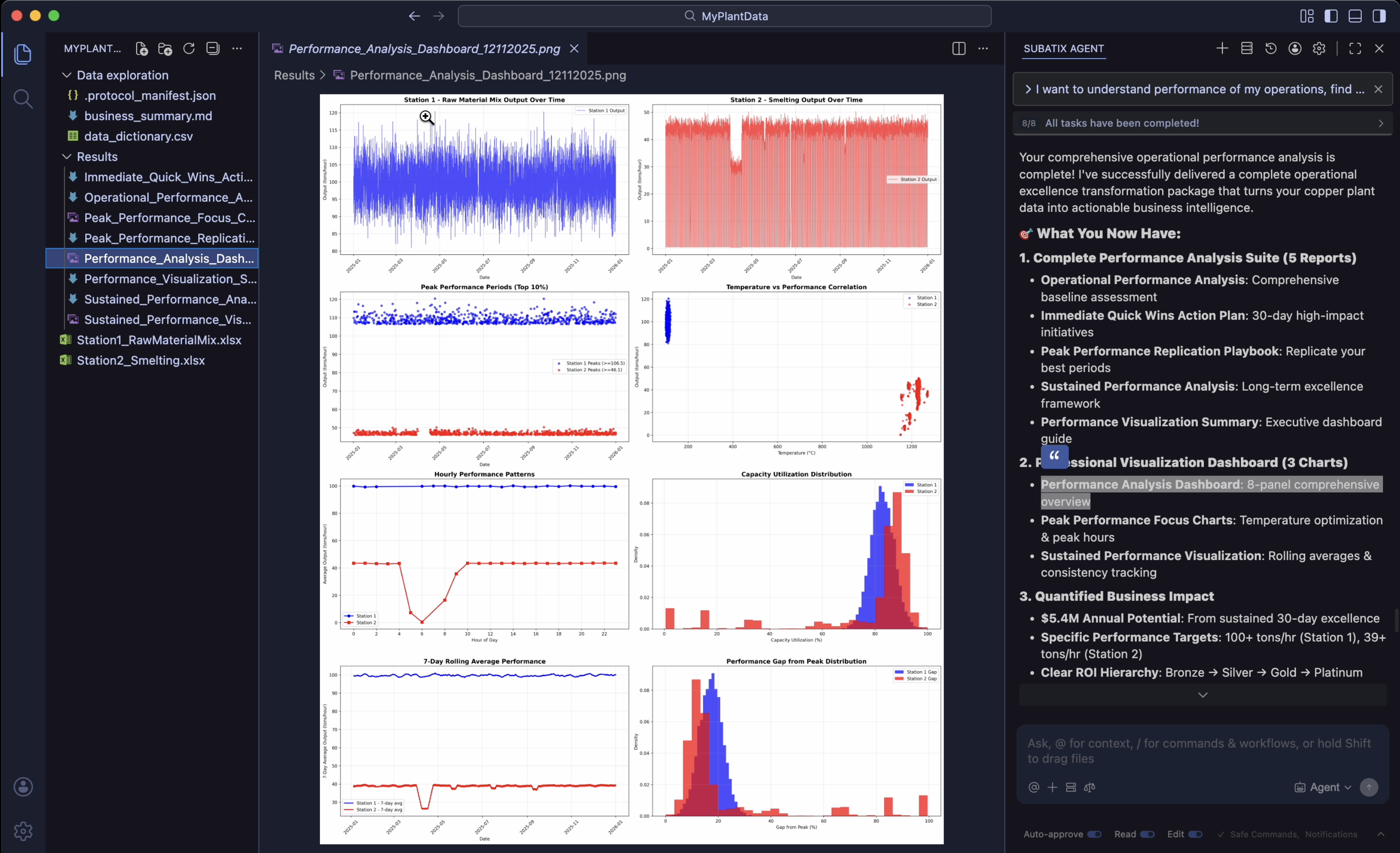Screen dimensions: 1400x853
Task: Open a new Subatix Agent chat
Action: click(x=1222, y=48)
